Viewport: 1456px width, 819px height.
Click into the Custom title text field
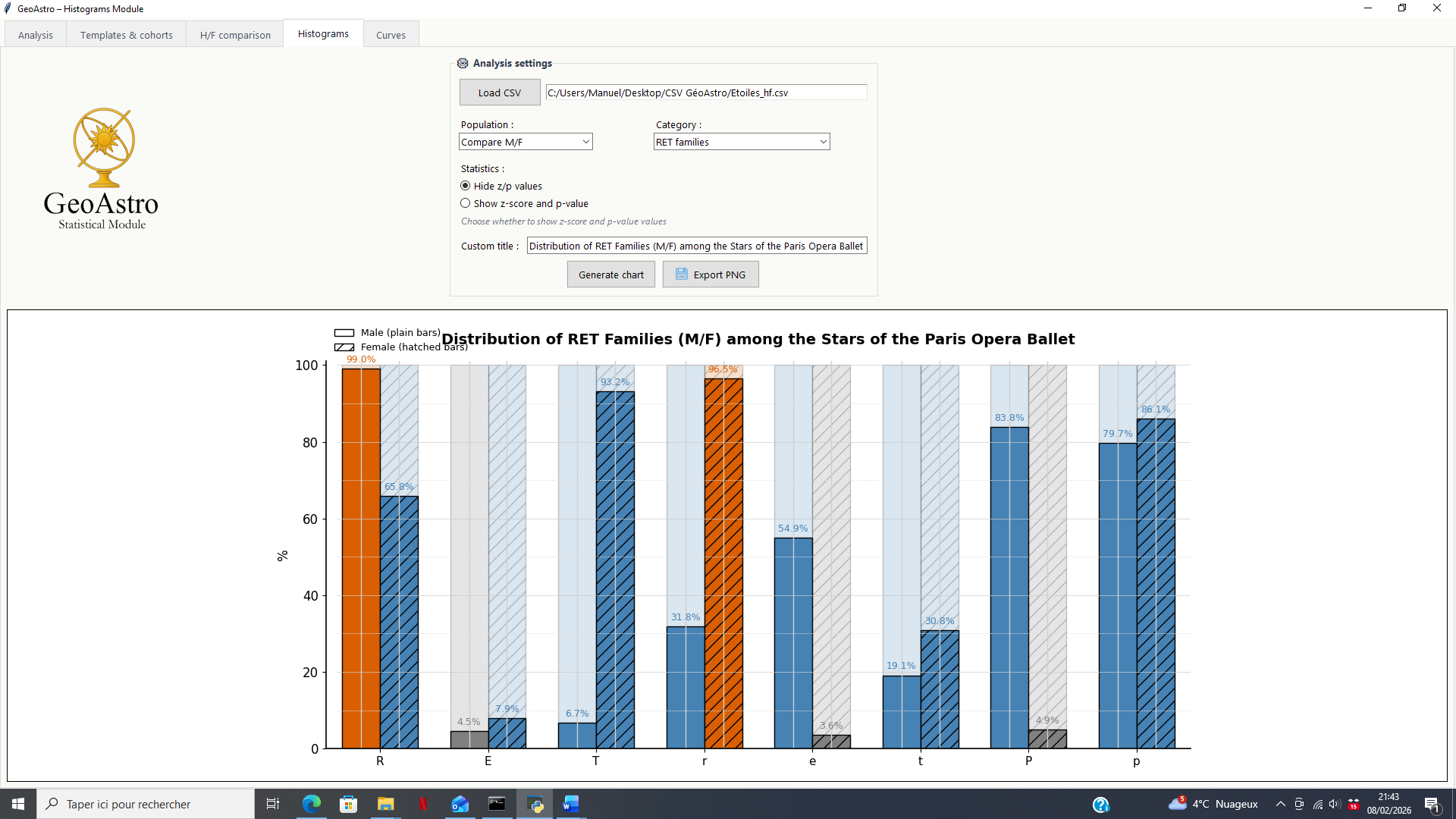click(x=695, y=246)
